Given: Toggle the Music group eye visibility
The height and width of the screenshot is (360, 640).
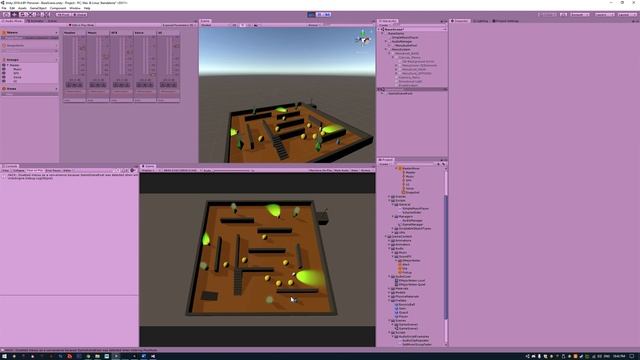Looking at the screenshot, I should tap(4, 69).
